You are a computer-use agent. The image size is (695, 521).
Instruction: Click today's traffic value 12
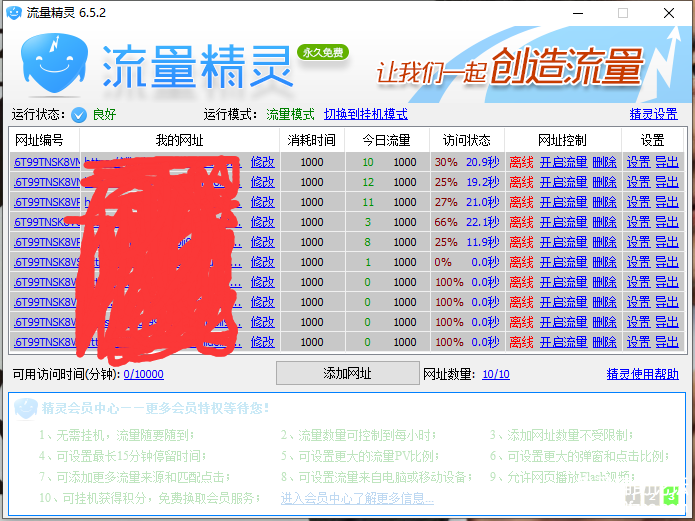(368, 182)
